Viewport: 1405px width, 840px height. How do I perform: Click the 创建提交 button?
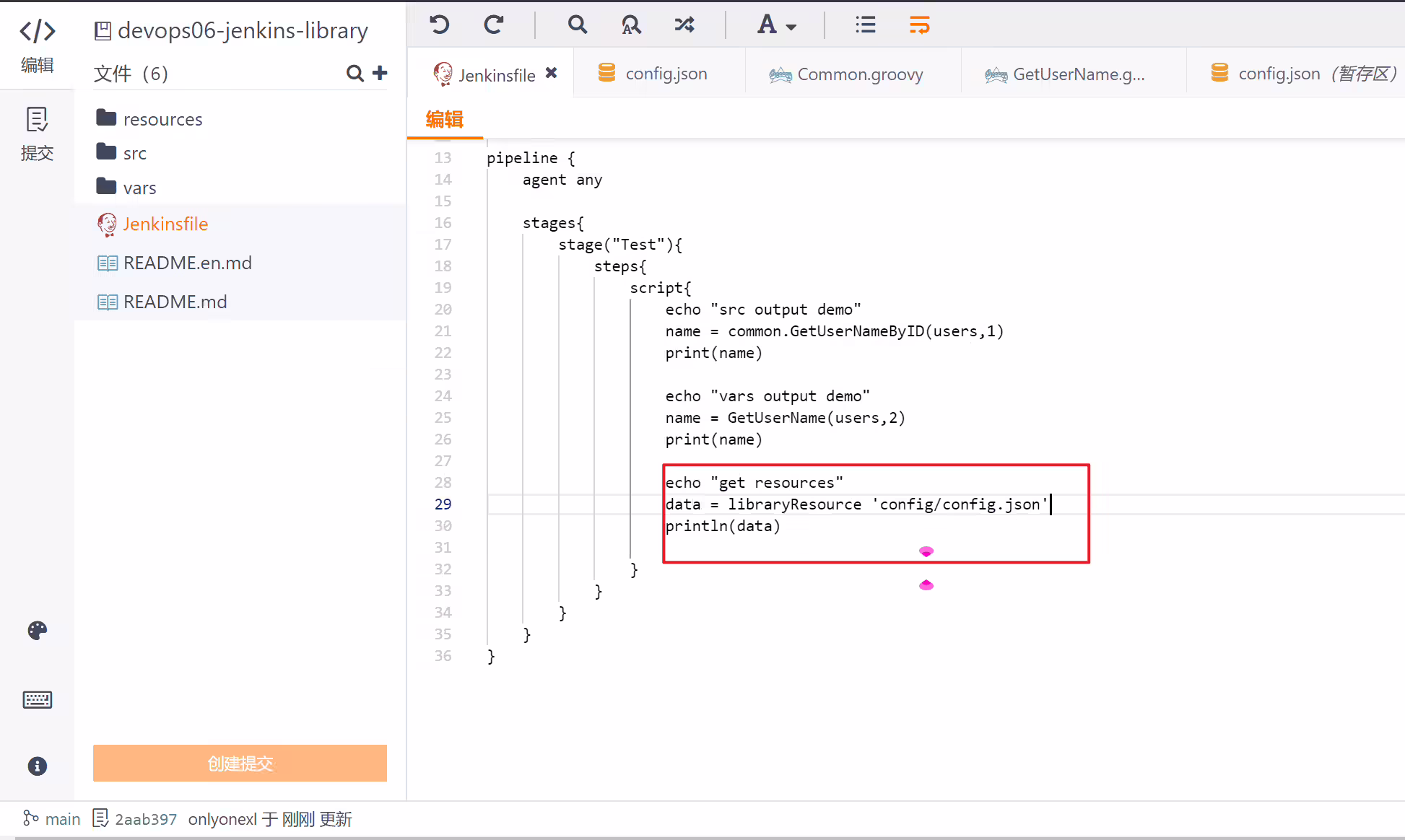click(x=240, y=763)
